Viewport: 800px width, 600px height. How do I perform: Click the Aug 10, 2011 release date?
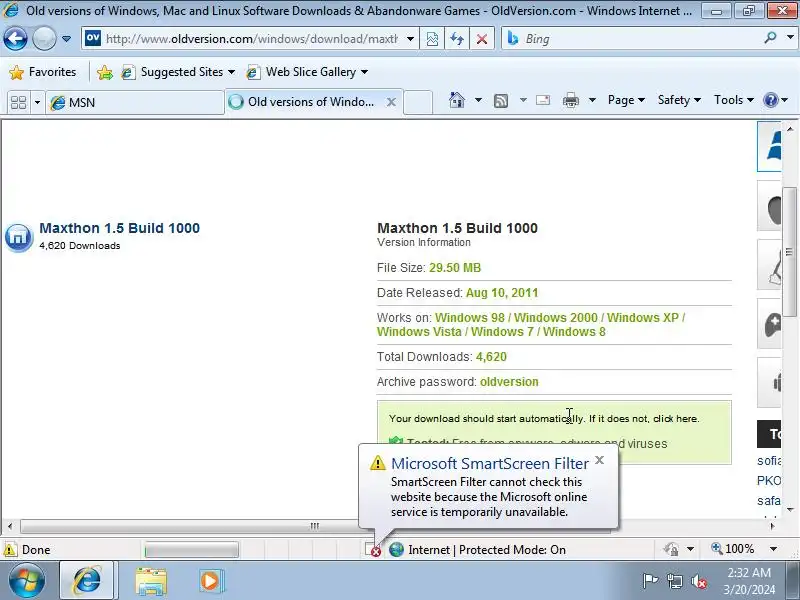pos(502,293)
